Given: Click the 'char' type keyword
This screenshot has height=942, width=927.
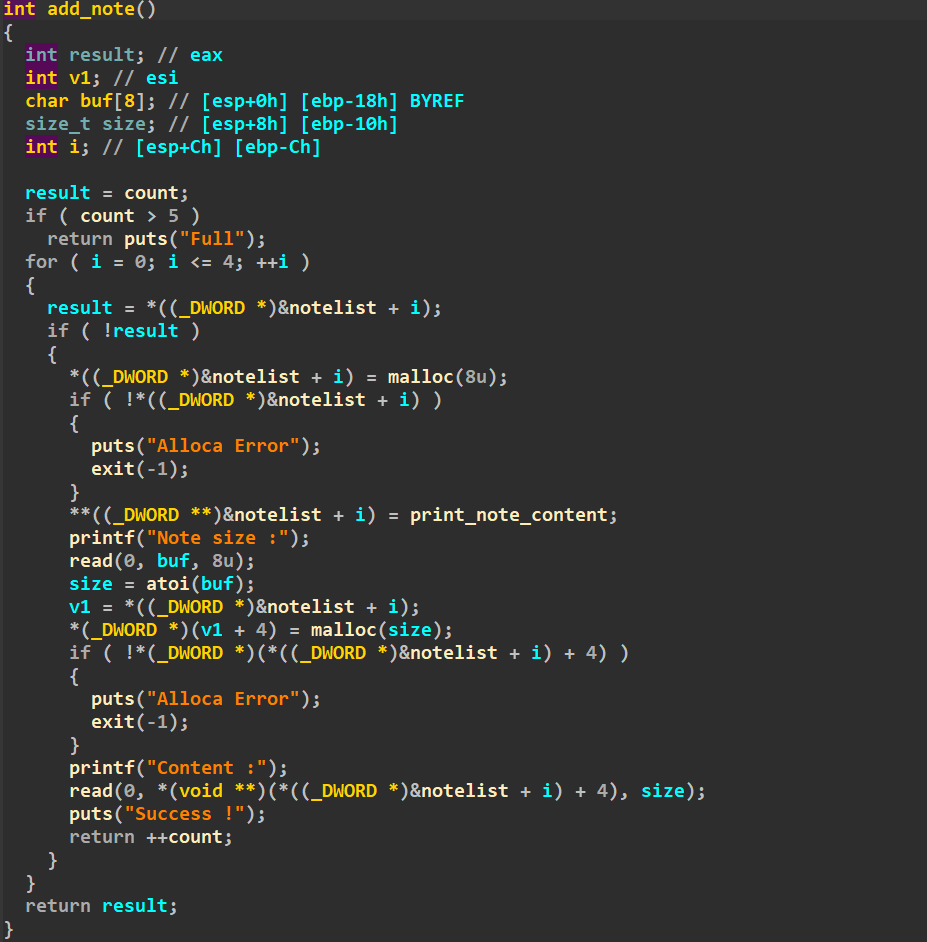Looking at the screenshot, I should [47, 101].
